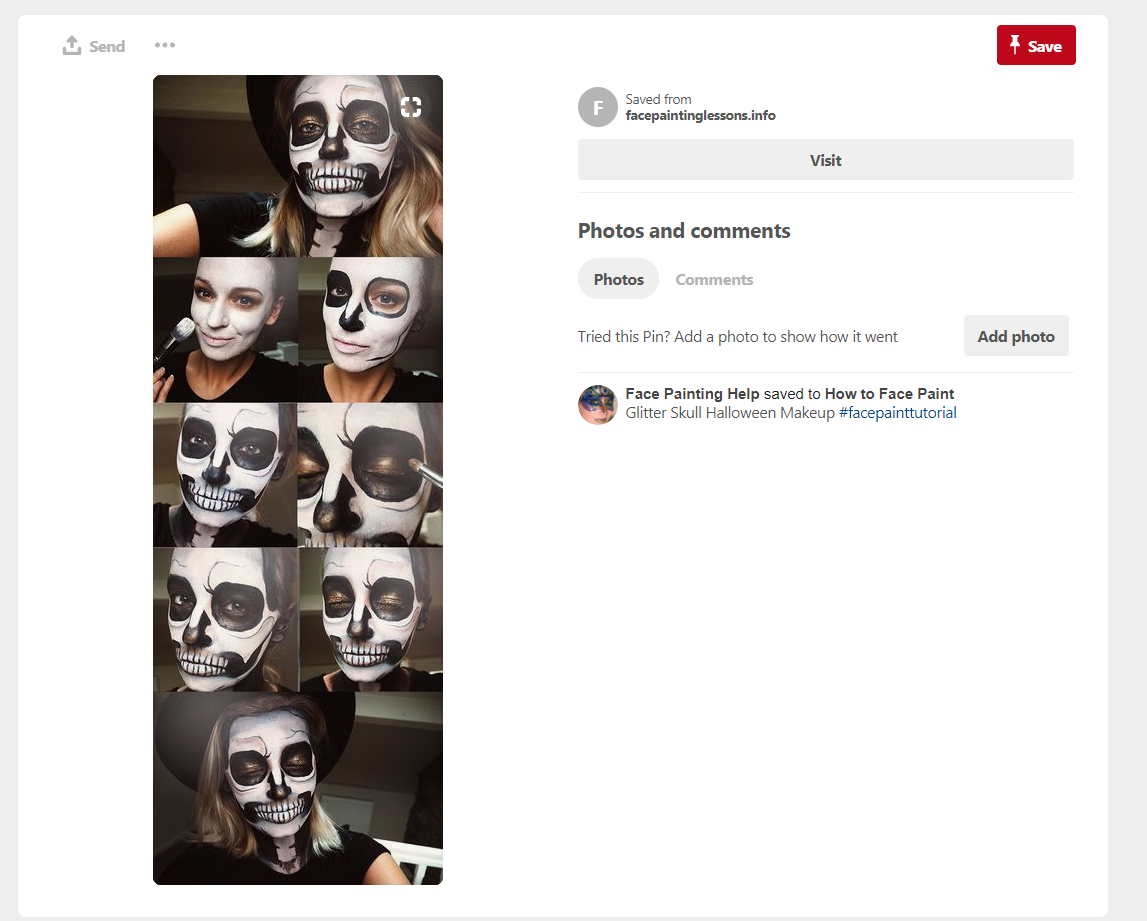Click the gray F source avatar

598,107
